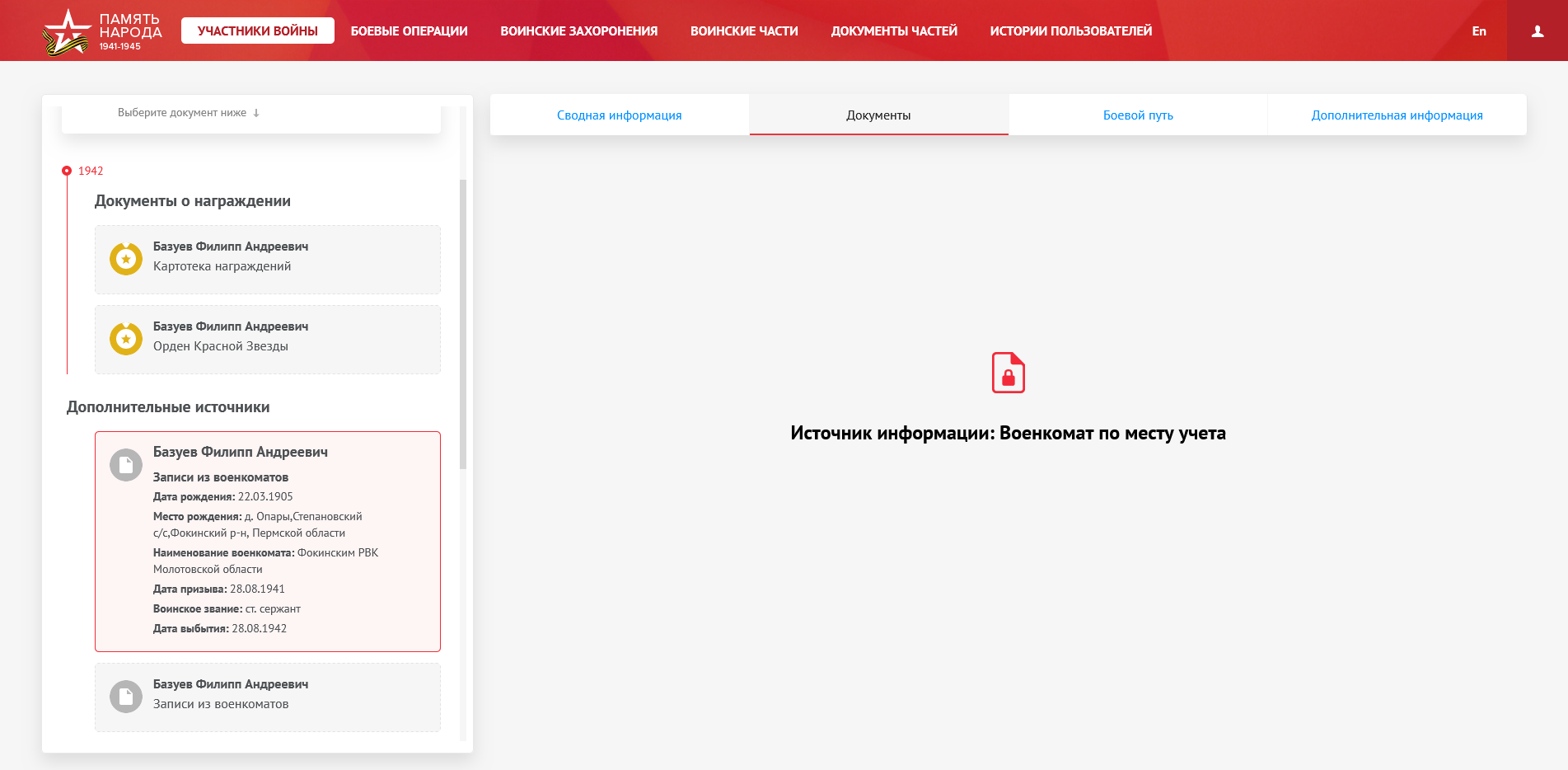Open the Орден Красной Звезды document card
Screen dimensions: 1568x770
268,340
